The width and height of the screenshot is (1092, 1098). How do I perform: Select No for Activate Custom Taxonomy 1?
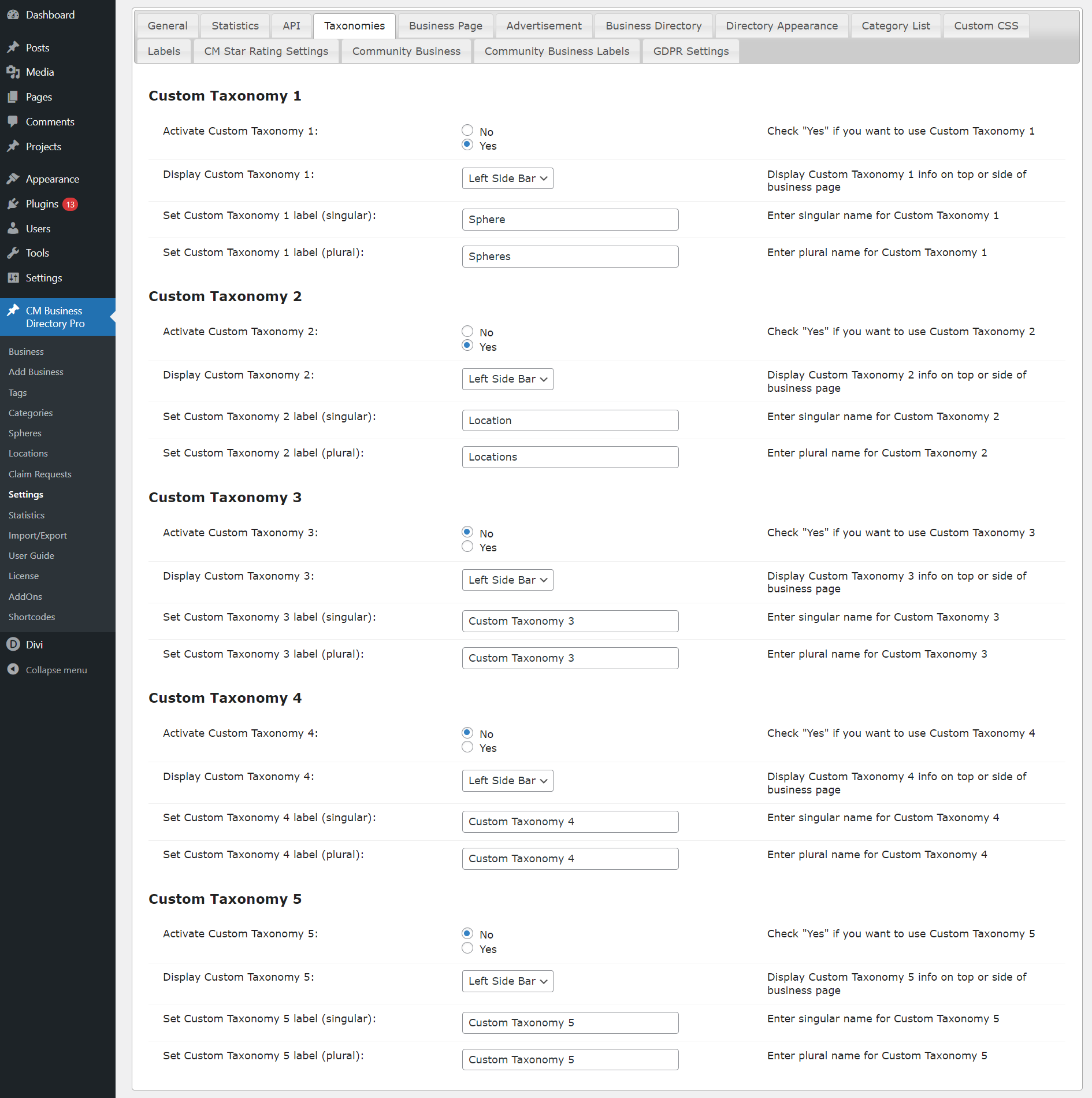(467, 131)
